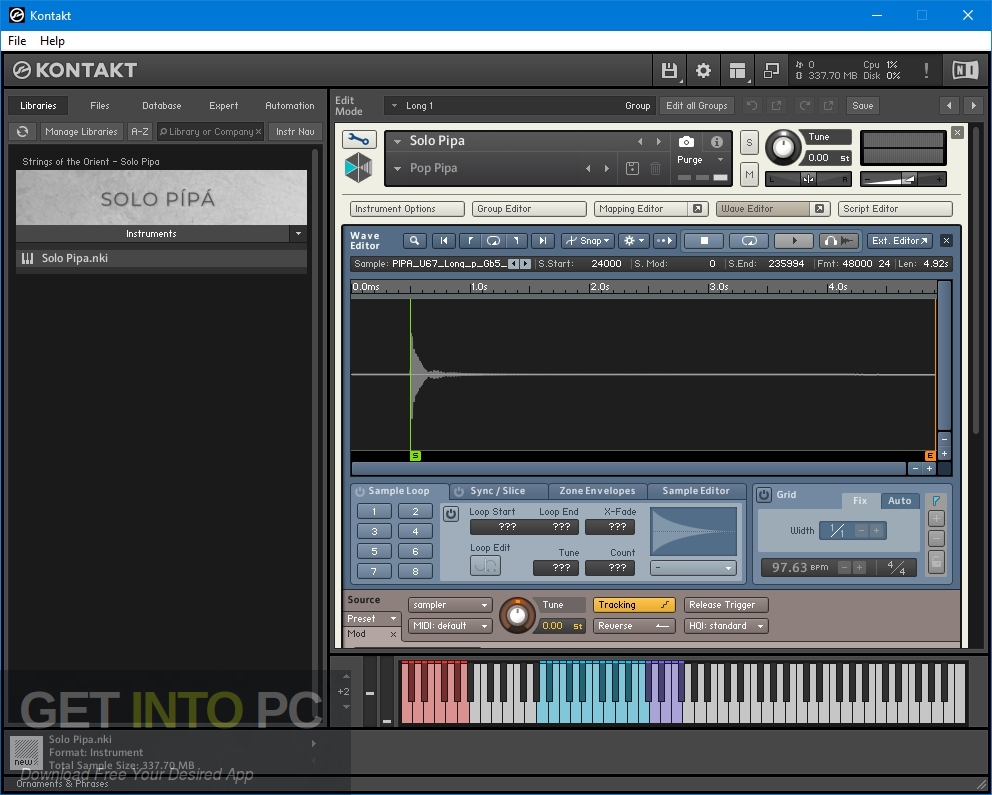Click the M mute button of the instrument
Screen dimensions: 992x795
click(749, 174)
